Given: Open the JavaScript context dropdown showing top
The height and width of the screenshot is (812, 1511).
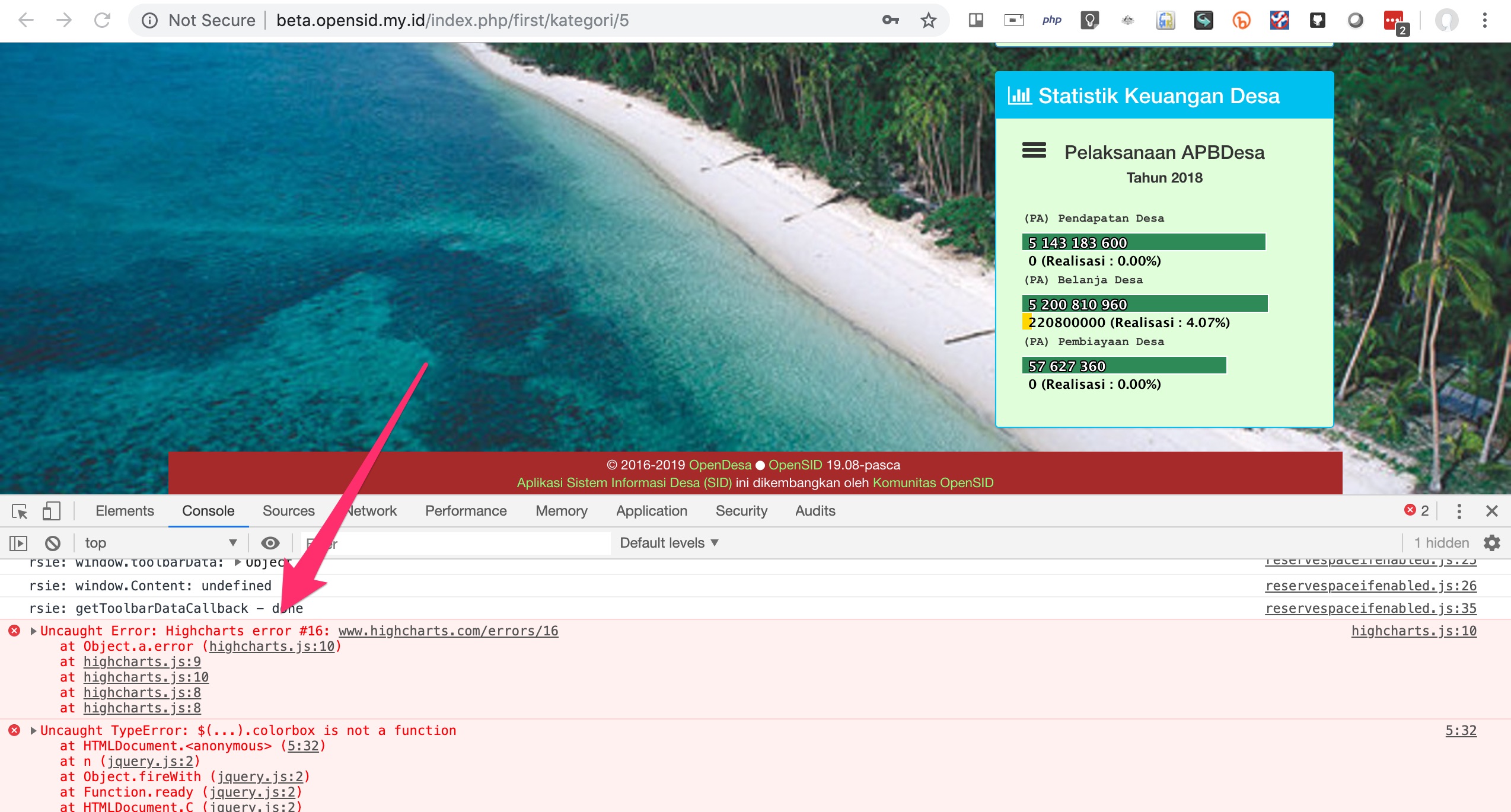Looking at the screenshot, I should click(x=160, y=543).
